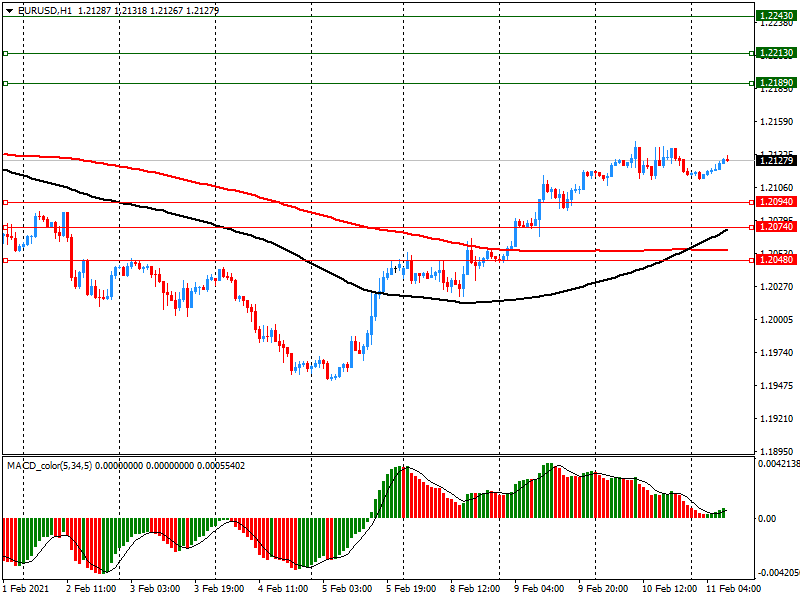800x600 pixels.
Task: Select the red 1.20740 price label
Action: coord(775,228)
